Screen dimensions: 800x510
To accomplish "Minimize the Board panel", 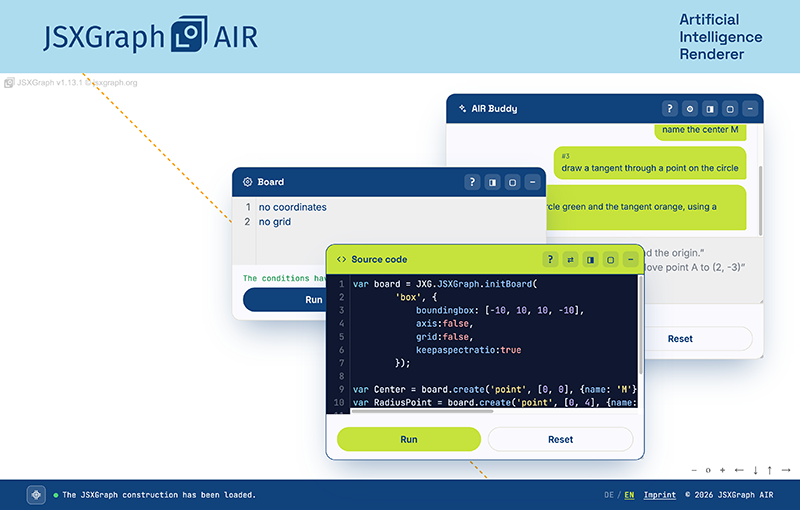I will tap(533, 182).
